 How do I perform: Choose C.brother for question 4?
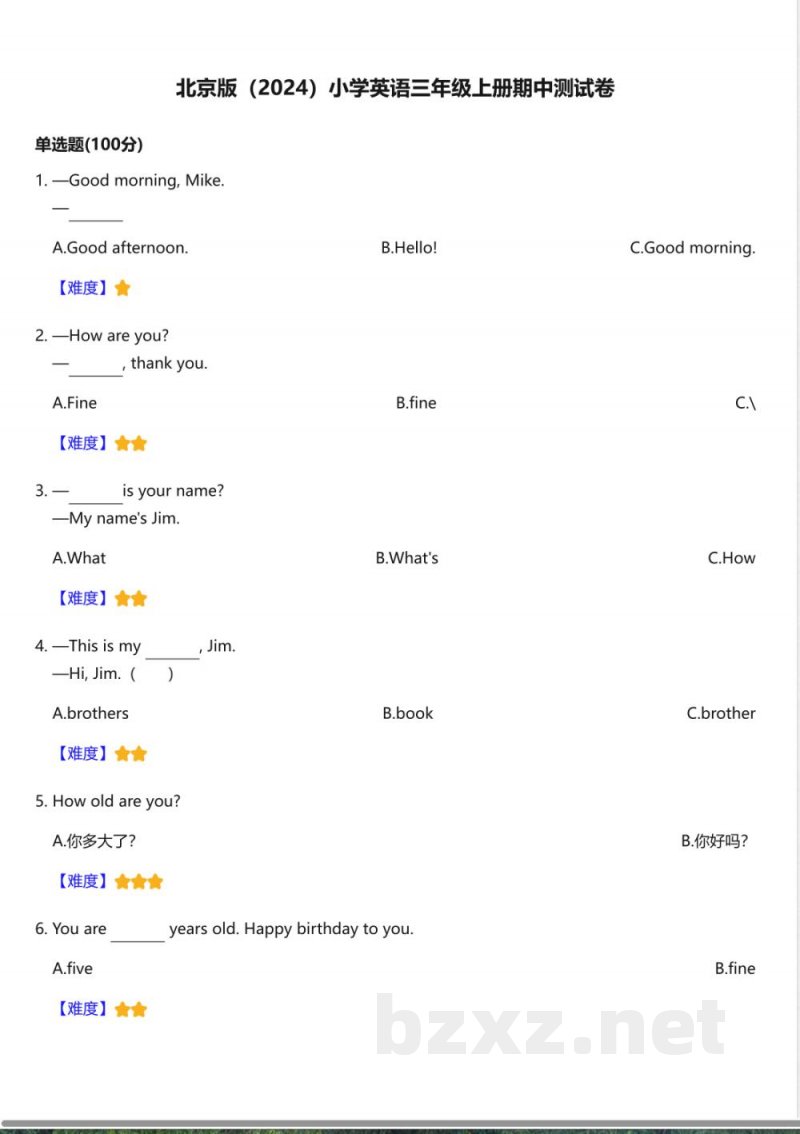point(720,714)
